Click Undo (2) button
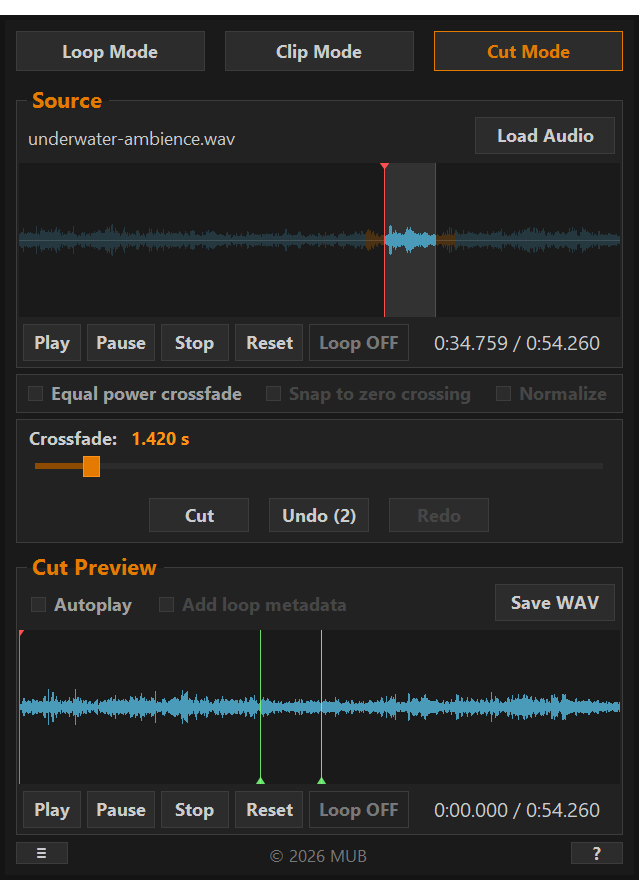Screen dimensions: 639x895 [319, 515]
